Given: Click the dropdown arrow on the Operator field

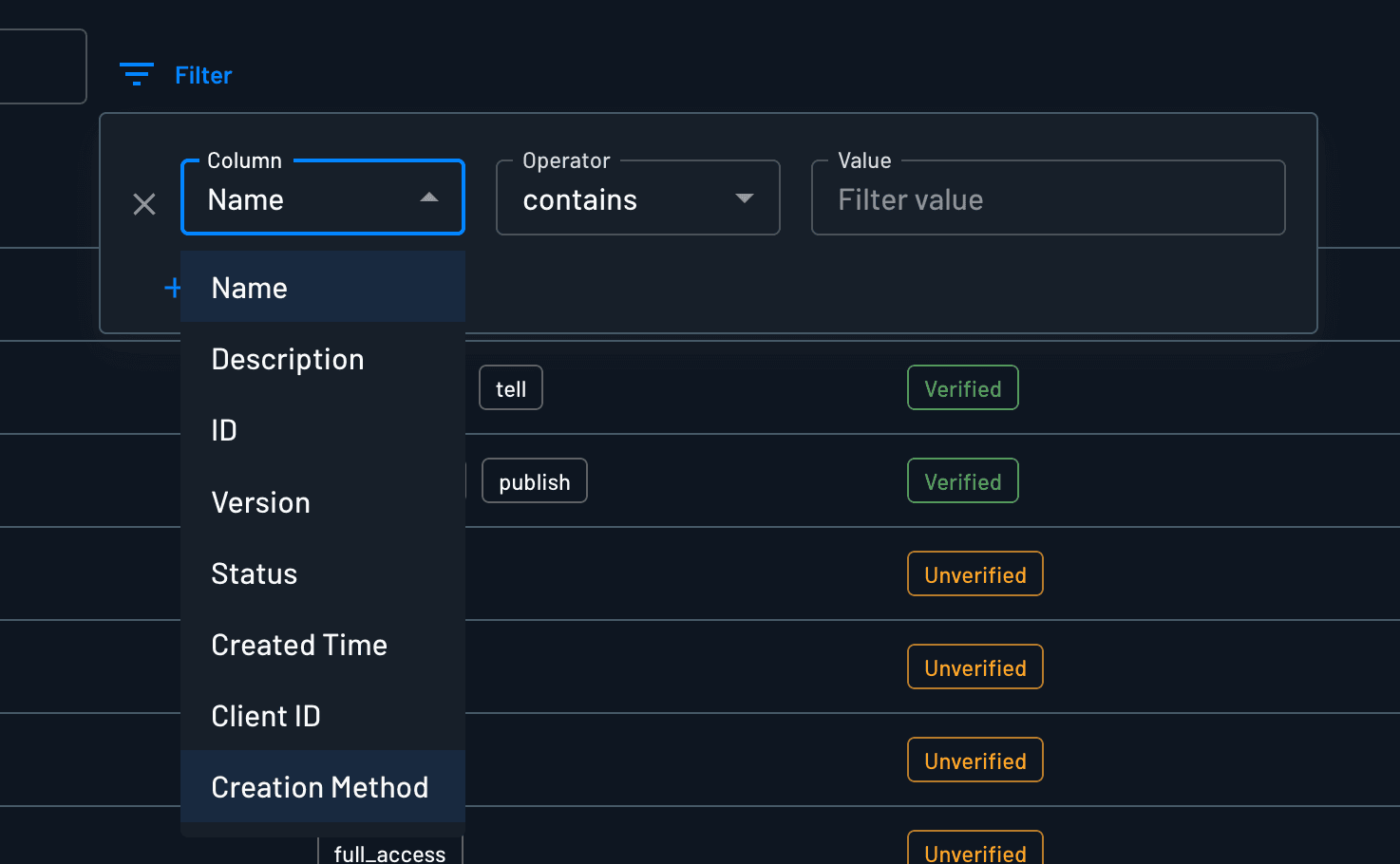Looking at the screenshot, I should click(745, 198).
